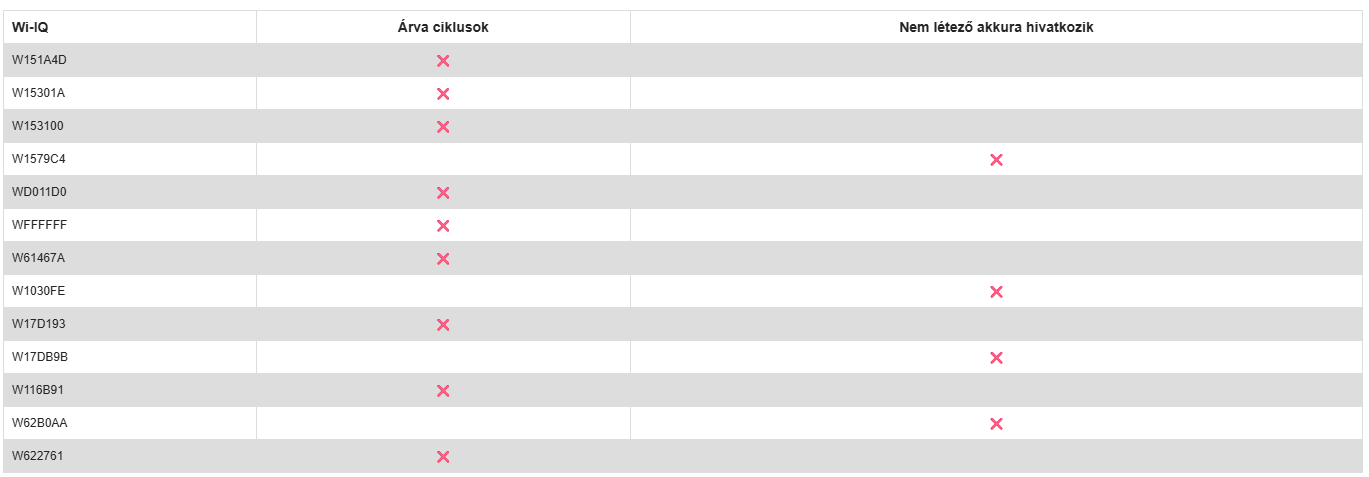Click the red X for W61467A
Viewport: 1369px width, 477px height.
coord(443,259)
